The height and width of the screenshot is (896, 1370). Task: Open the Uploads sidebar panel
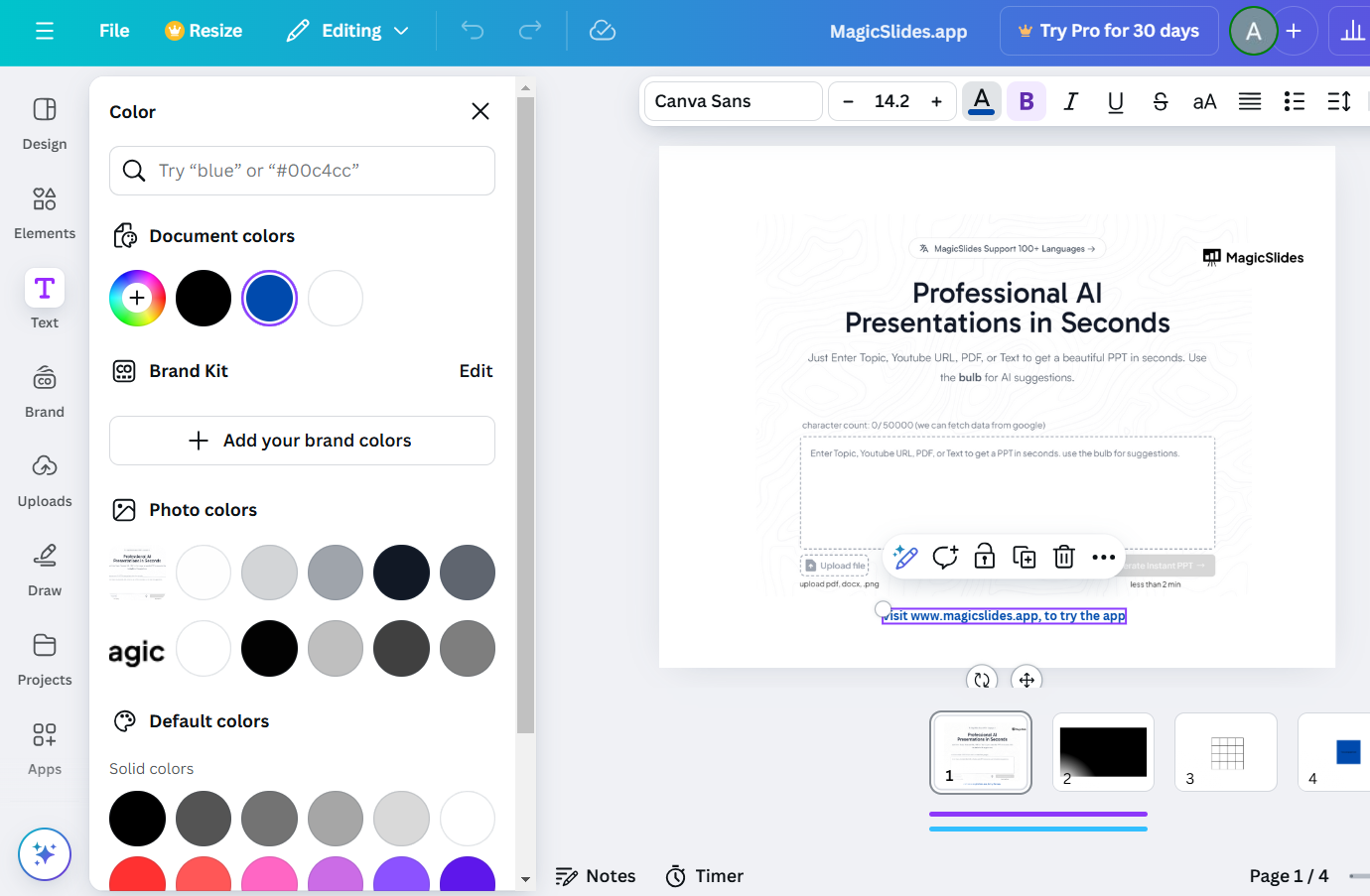point(45,480)
